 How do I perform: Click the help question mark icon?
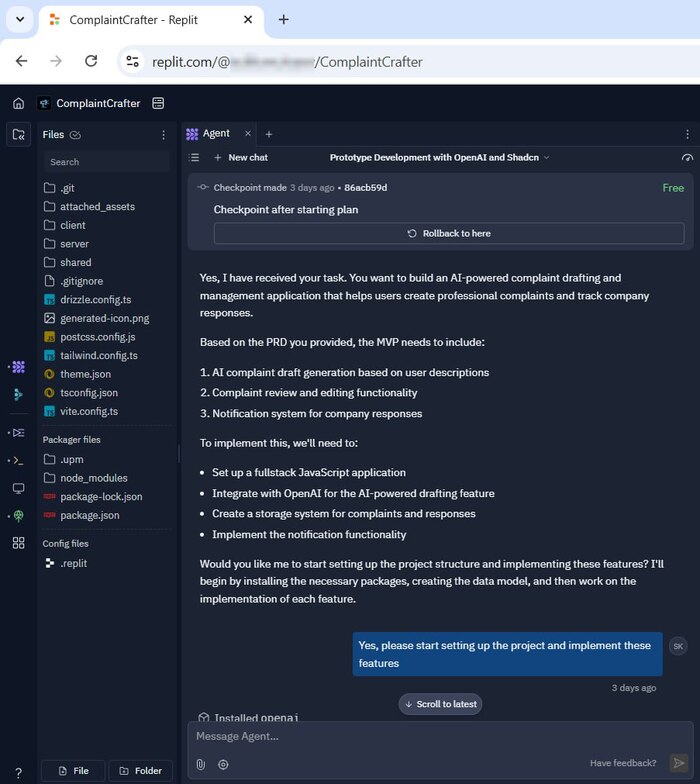pyautogui.click(x=18, y=772)
